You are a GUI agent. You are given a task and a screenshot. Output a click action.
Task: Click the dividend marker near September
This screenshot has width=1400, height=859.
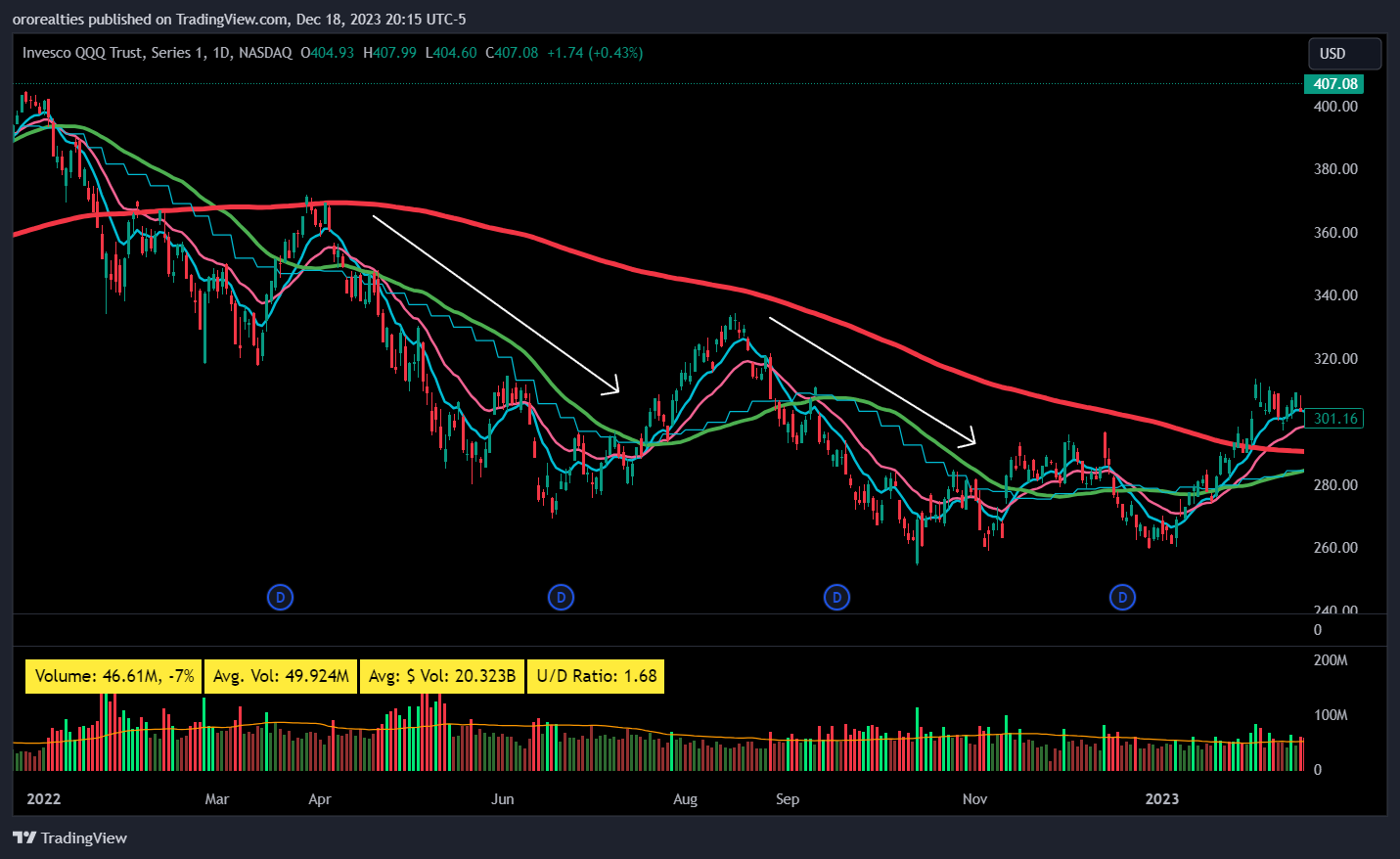[836, 597]
